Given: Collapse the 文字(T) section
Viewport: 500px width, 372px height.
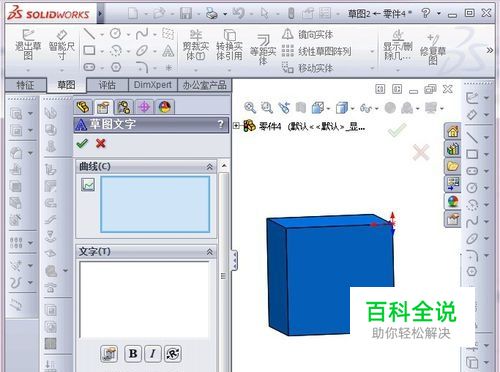Looking at the screenshot, I should 209,252.
